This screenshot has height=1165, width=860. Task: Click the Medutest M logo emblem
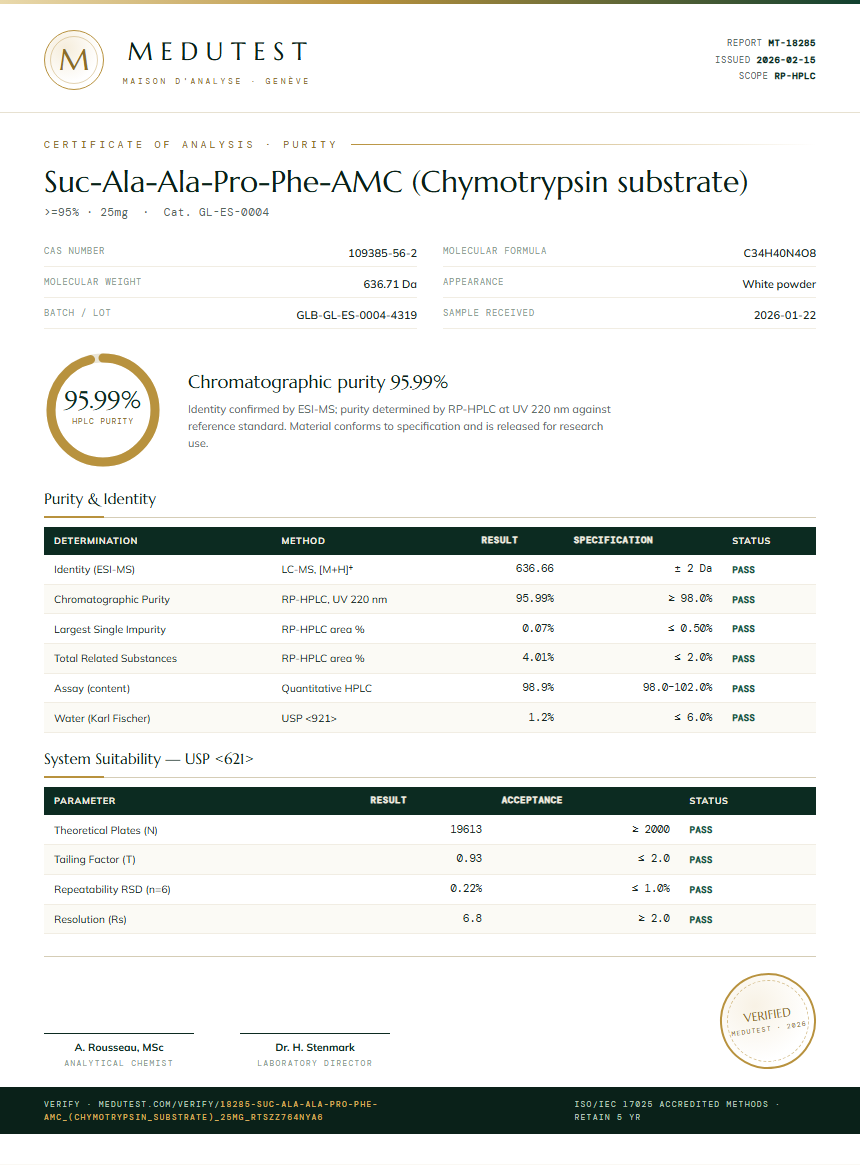point(74,60)
